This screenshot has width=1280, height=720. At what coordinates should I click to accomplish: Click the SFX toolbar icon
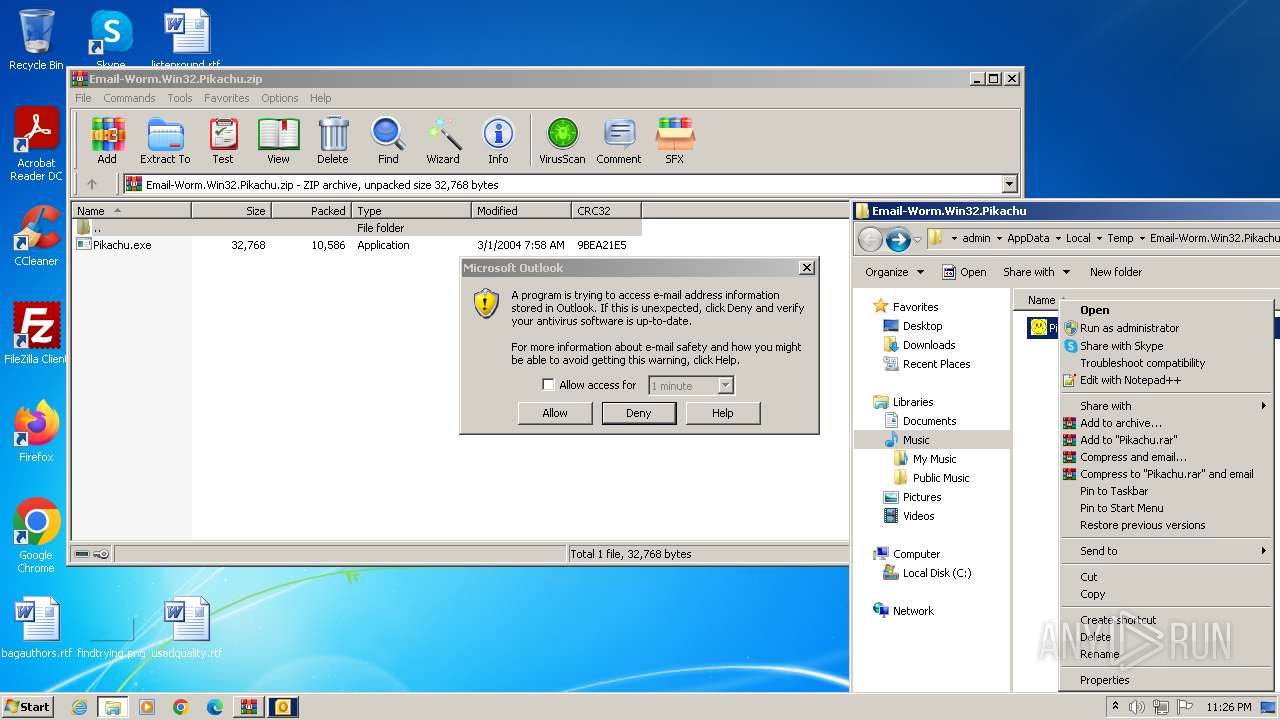click(675, 141)
